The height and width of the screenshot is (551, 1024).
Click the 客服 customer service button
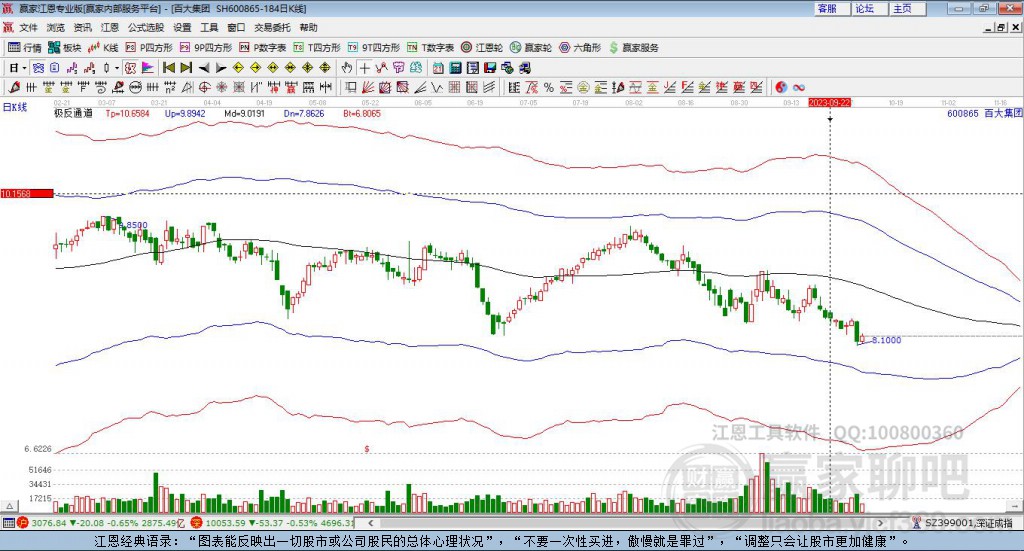pos(833,8)
